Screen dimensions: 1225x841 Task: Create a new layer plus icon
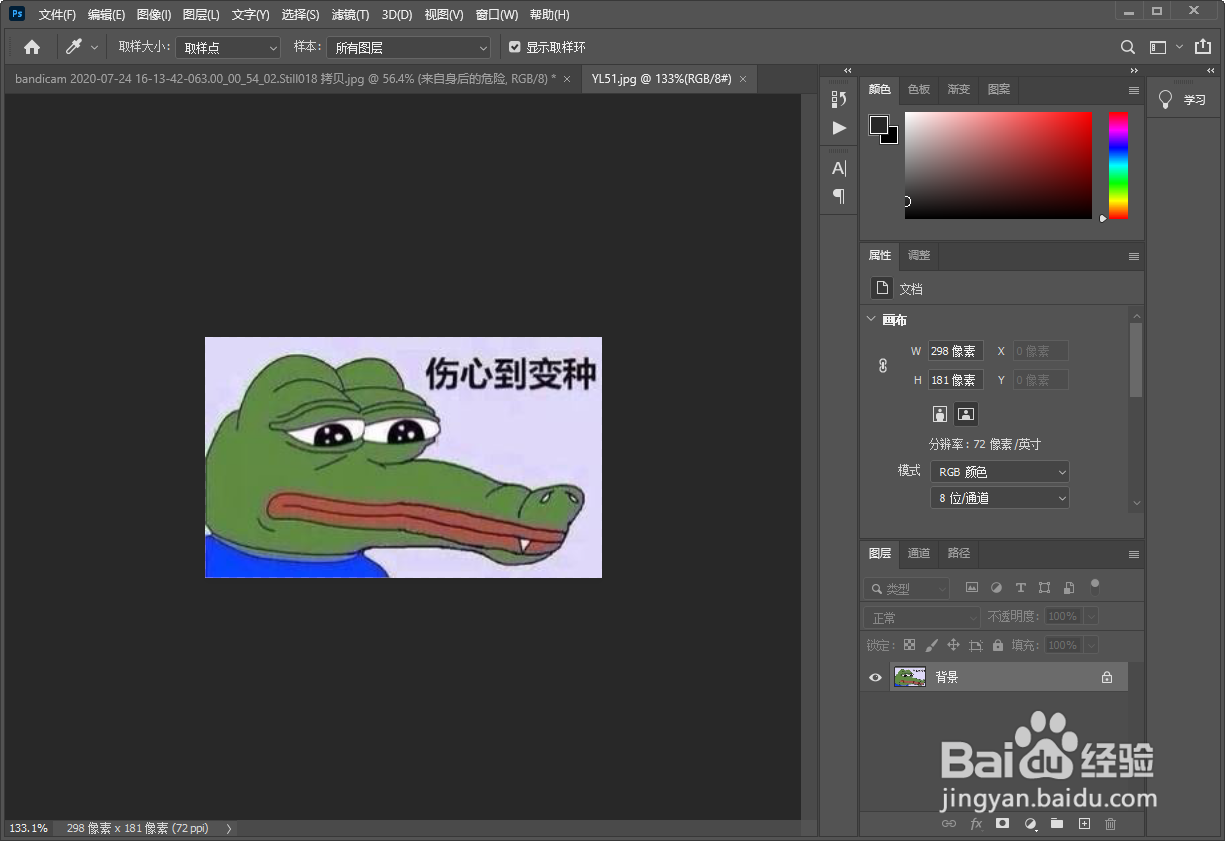pos(1084,823)
